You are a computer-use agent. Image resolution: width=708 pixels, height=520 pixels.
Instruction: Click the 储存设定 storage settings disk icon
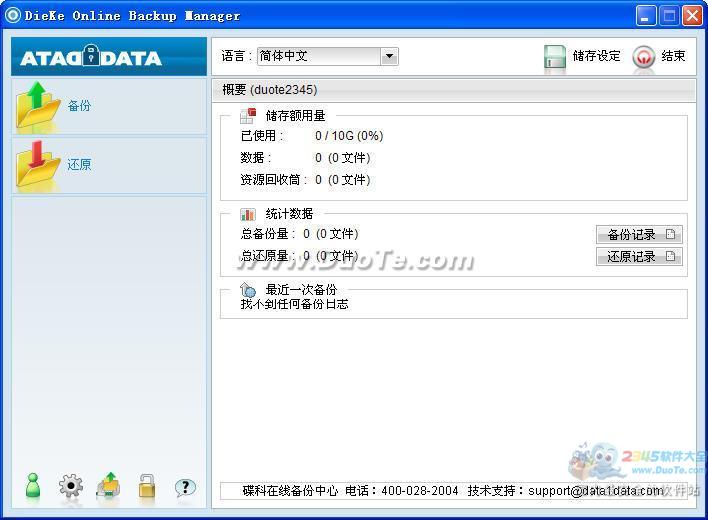[555, 57]
